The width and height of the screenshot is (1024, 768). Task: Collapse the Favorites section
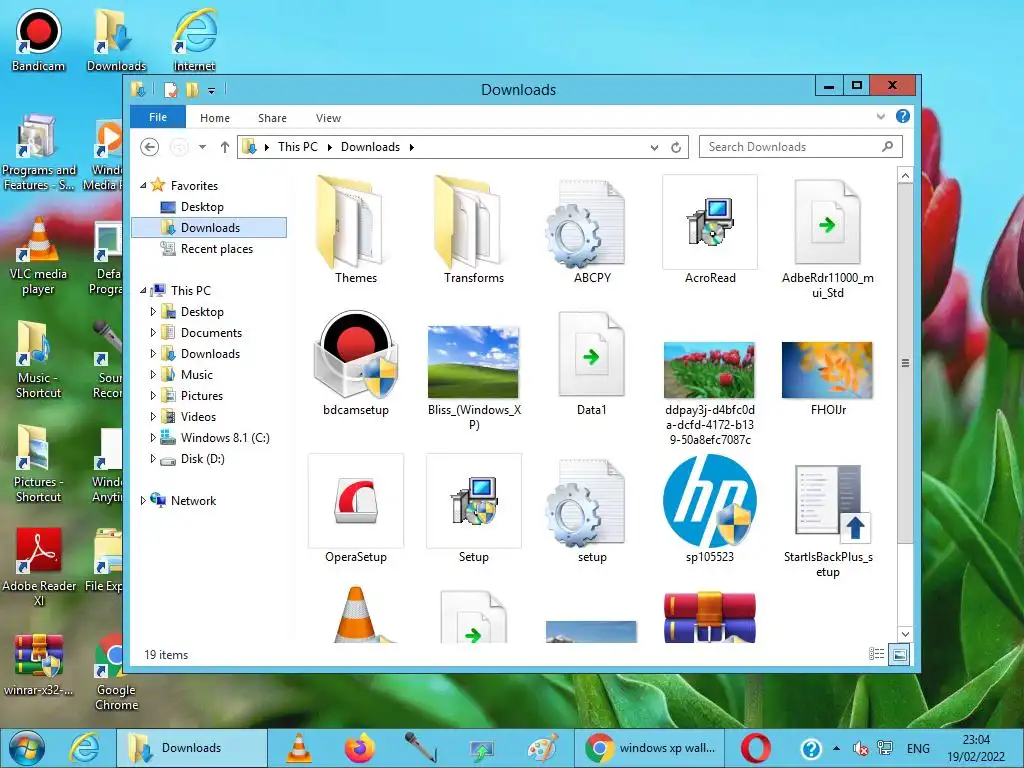pyautogui.click(x=143, y=185)
